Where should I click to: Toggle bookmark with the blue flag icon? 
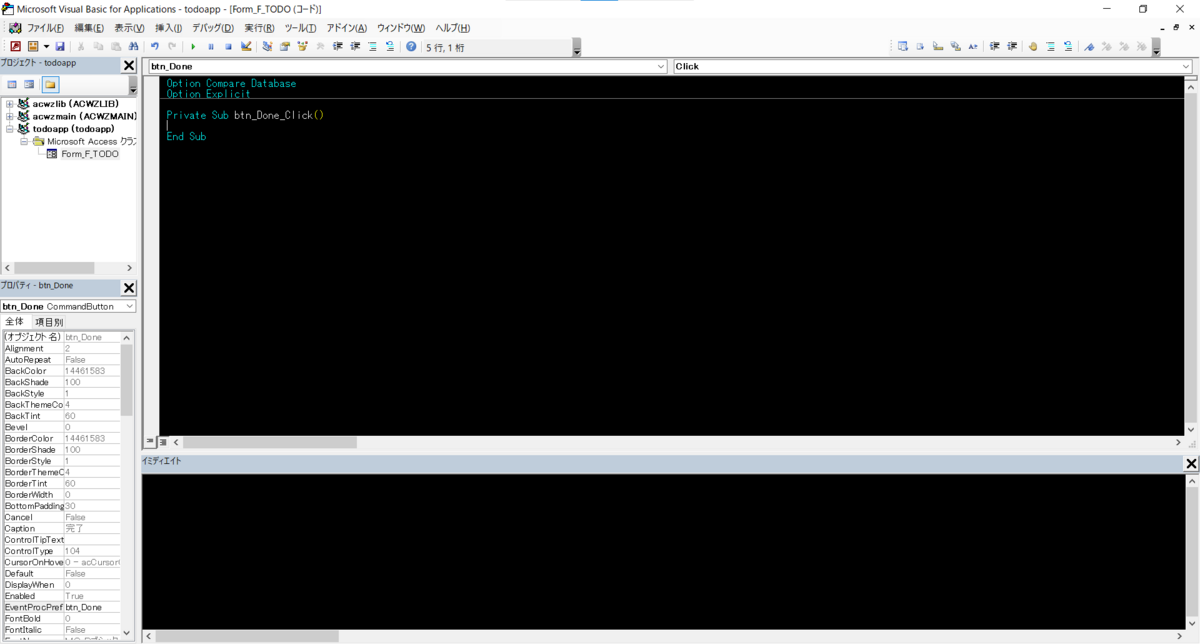click(x=1090, y=46)
